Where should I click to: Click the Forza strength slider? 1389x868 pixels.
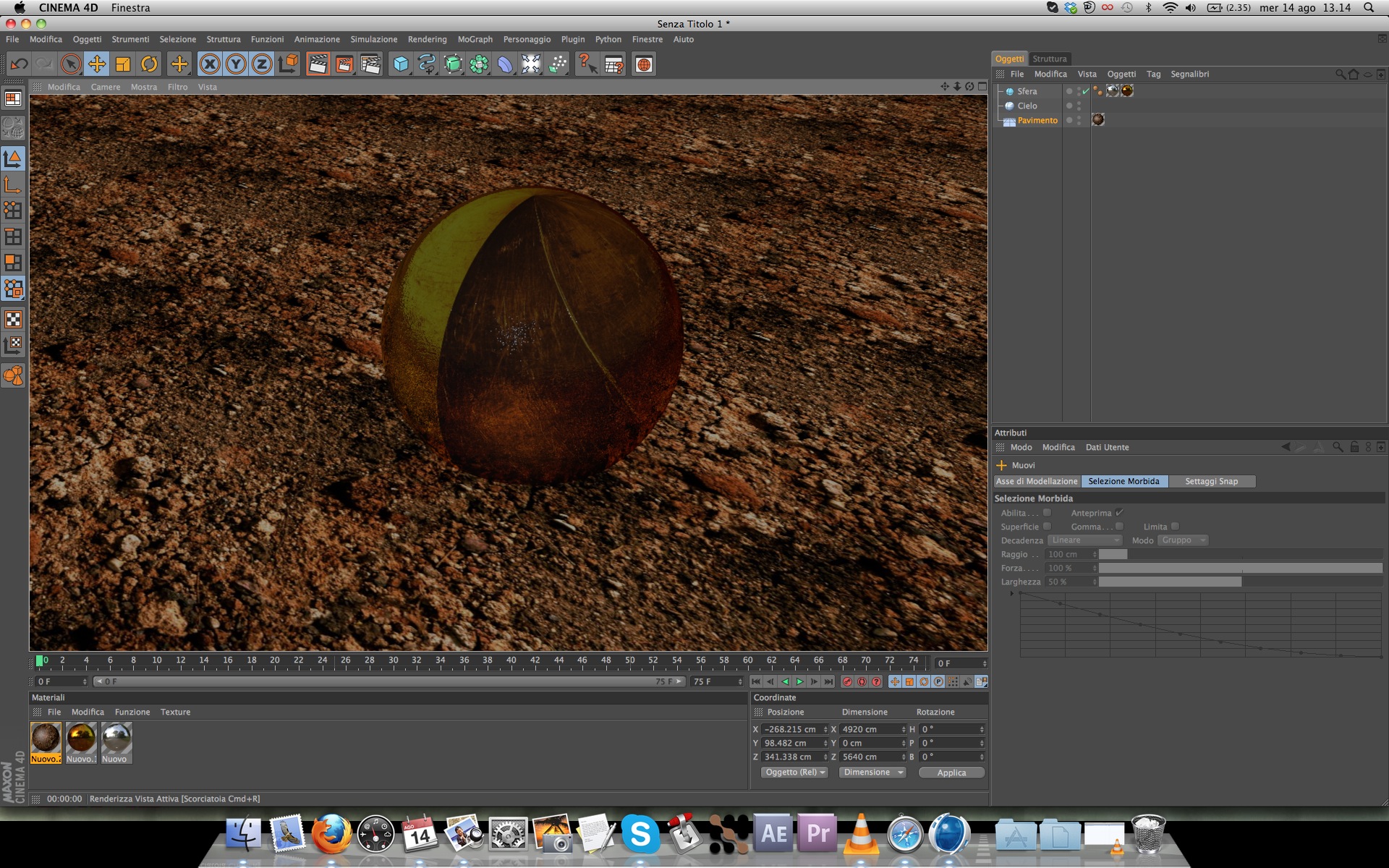pyautogui.click(x=1240, y=569)
